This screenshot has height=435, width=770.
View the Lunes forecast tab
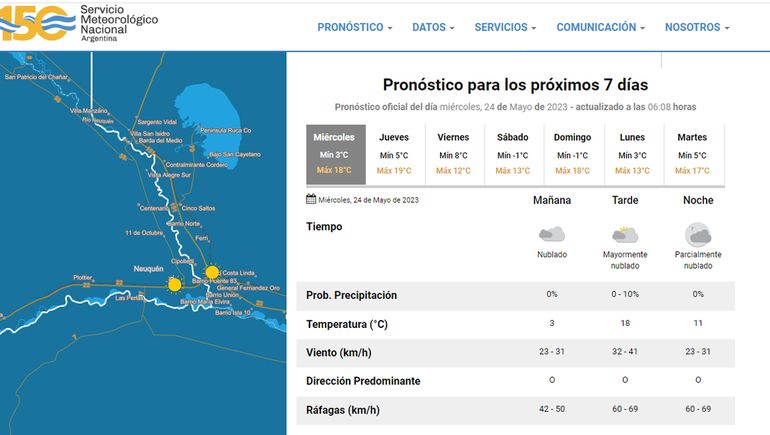tap(633, 154)
